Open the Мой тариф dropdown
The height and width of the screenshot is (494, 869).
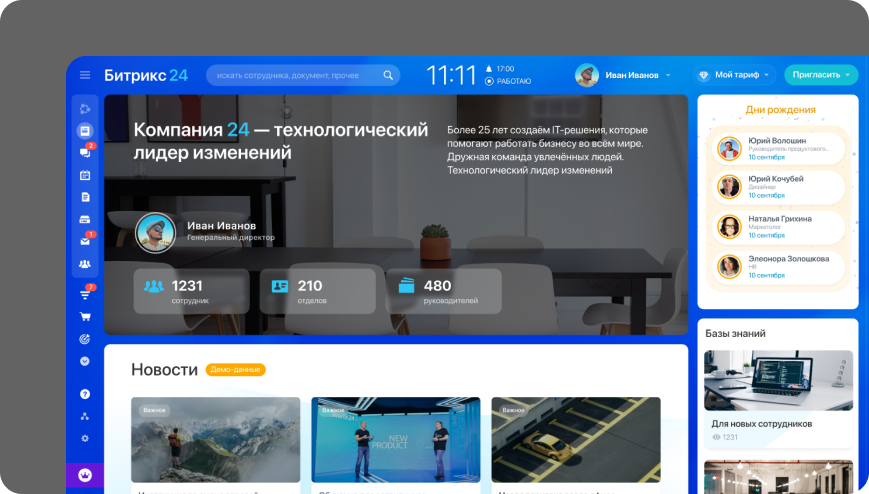tap(735, 75)
